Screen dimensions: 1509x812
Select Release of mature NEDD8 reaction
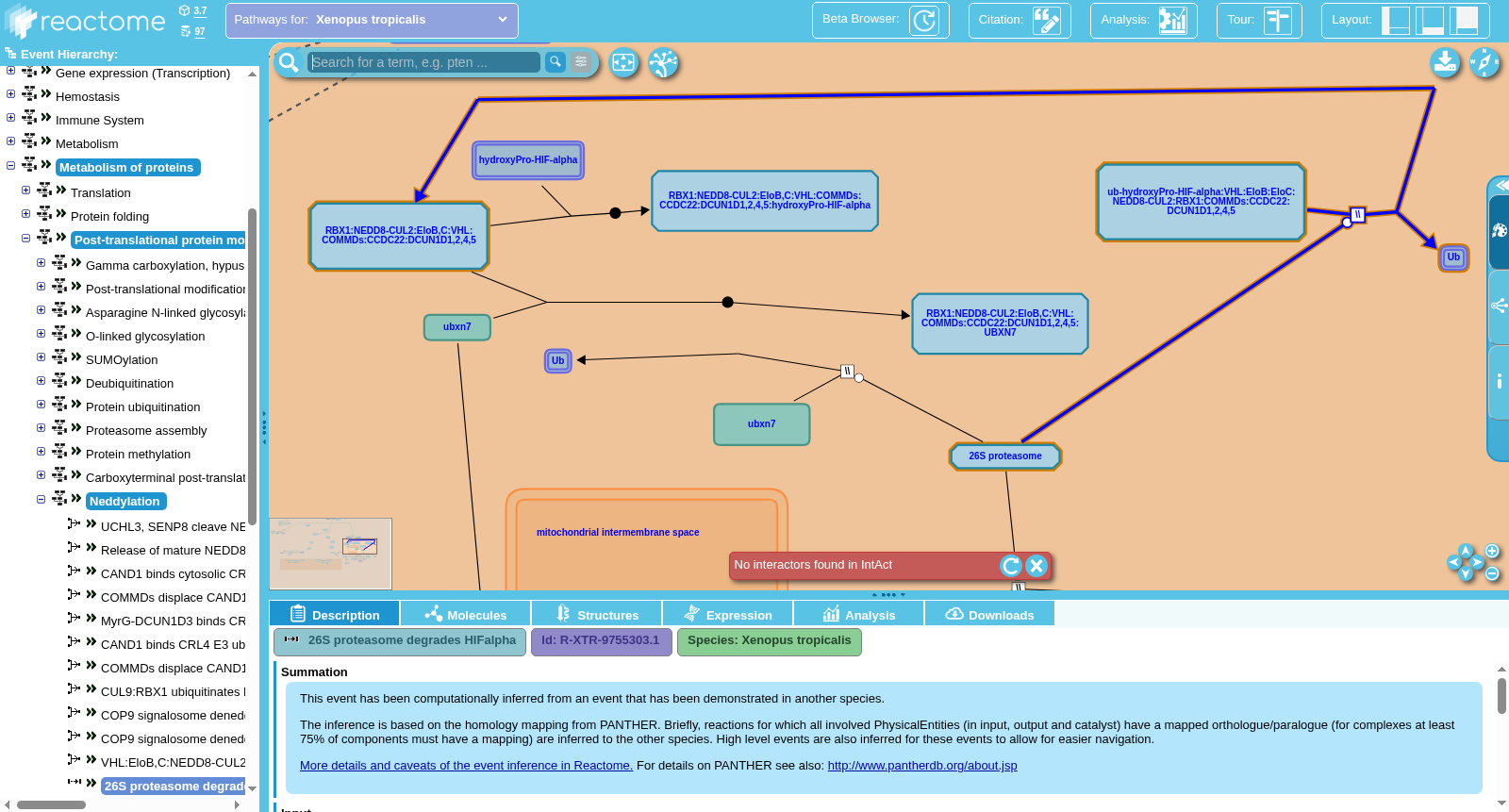(173, 551)
